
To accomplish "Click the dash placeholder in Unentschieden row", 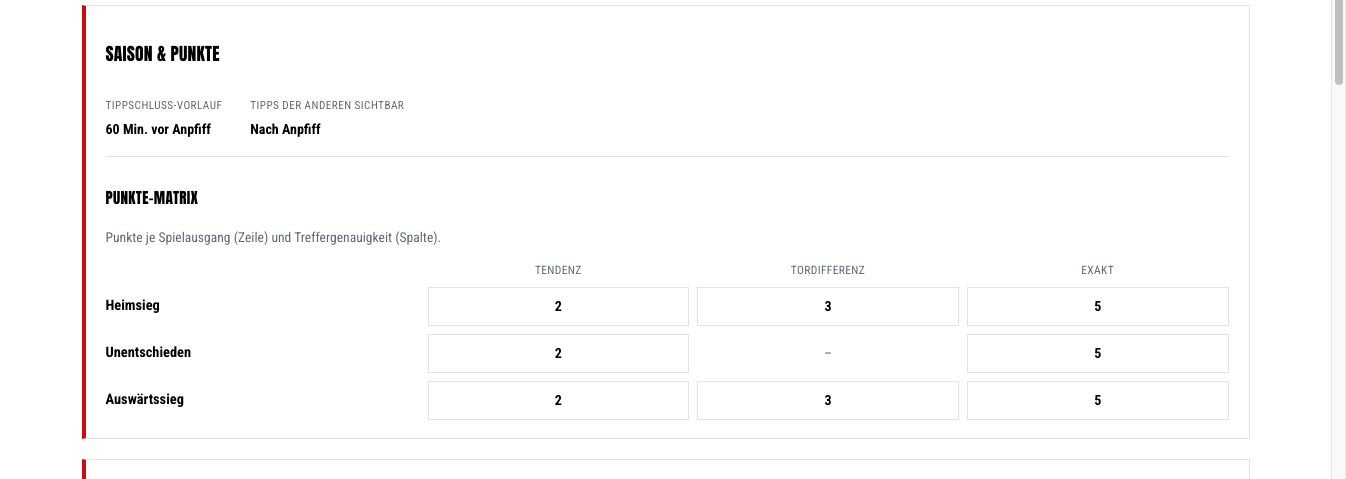I will pyautogui.click(x=828, y=353).
